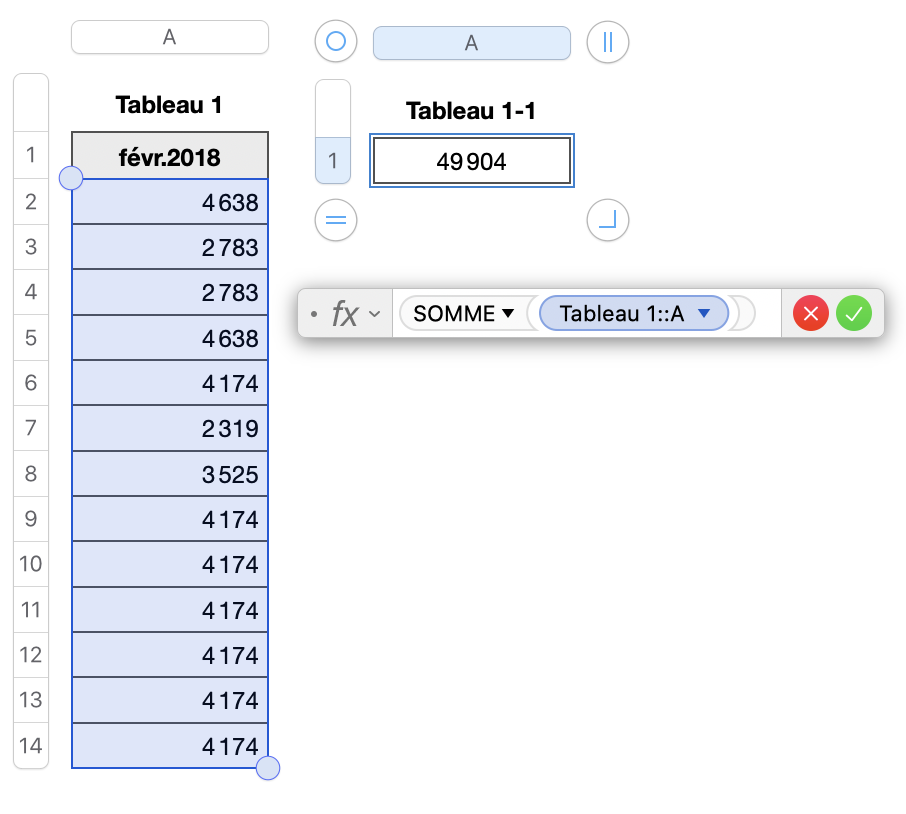Select the cell showing 49 904
The image size is (906, 814).
[x=471, y=161]
